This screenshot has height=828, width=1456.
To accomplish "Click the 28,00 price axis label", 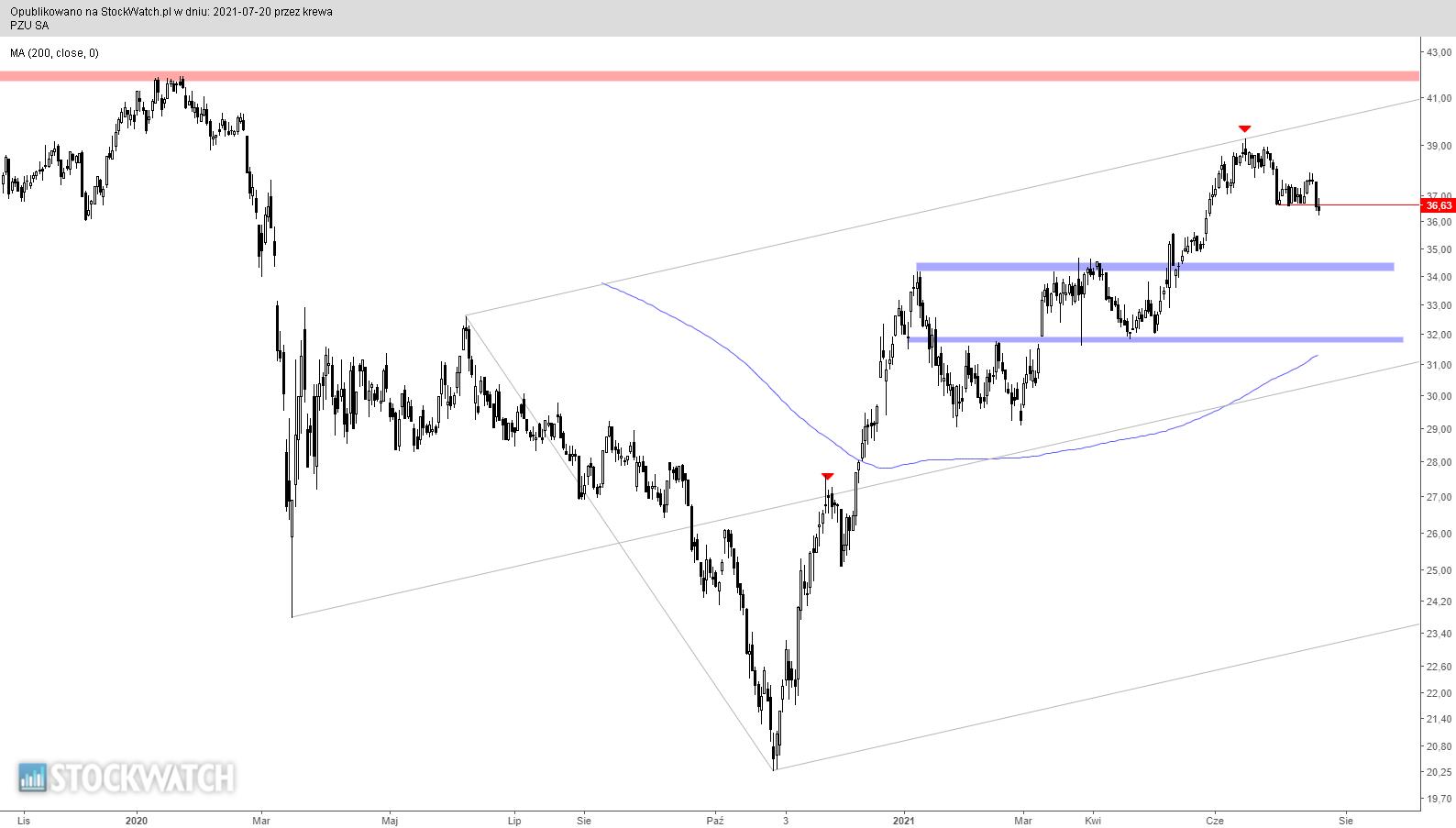I will (x=1439, y=462).
